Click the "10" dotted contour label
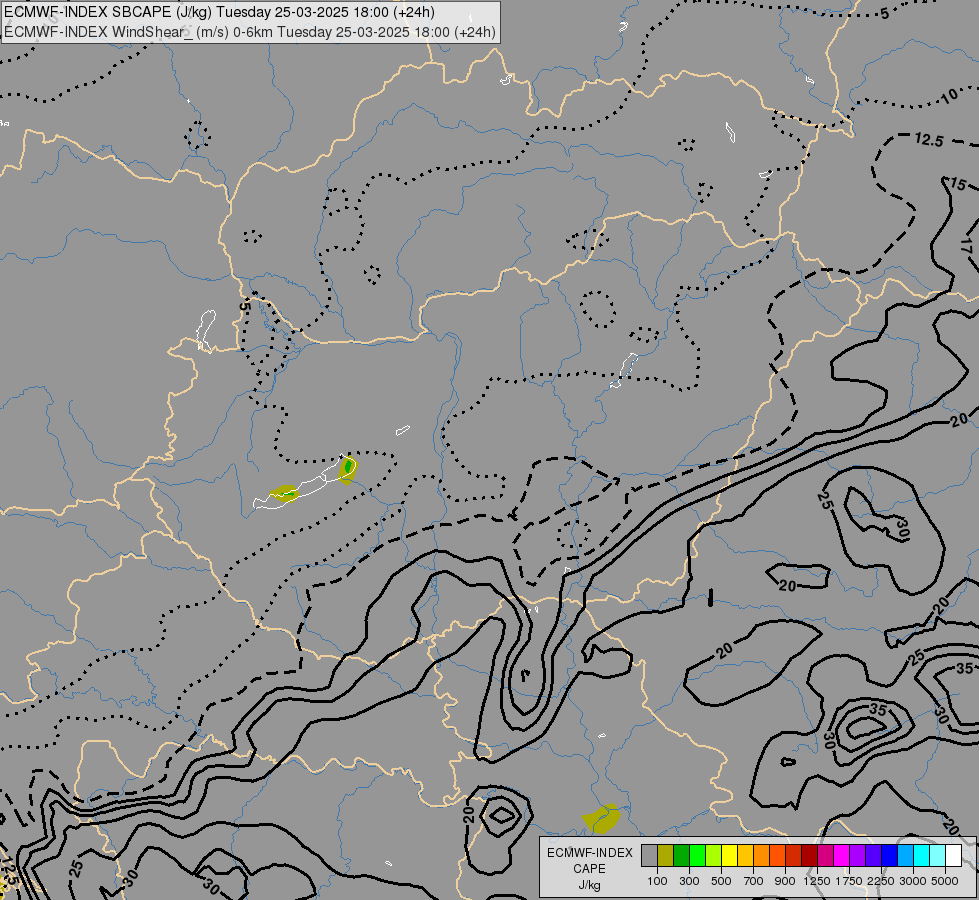979x900 pixels. (949, 96)
